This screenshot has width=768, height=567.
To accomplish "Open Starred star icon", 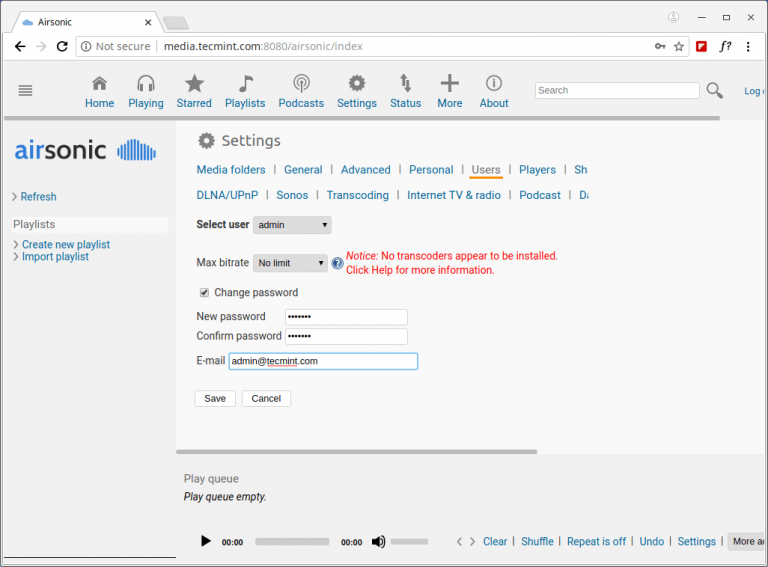I will pos(194,83).
